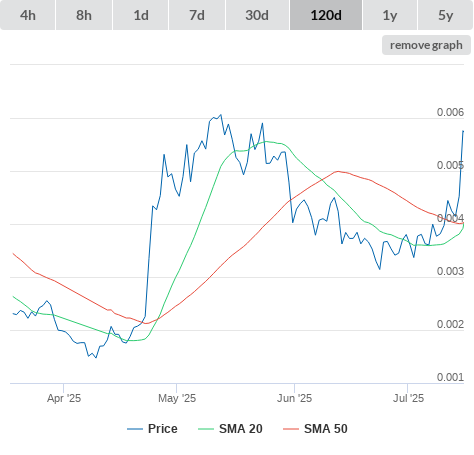Select the active 120d tab
The width and height of the screenshot is (474, 455).
[x=326, y=15]
